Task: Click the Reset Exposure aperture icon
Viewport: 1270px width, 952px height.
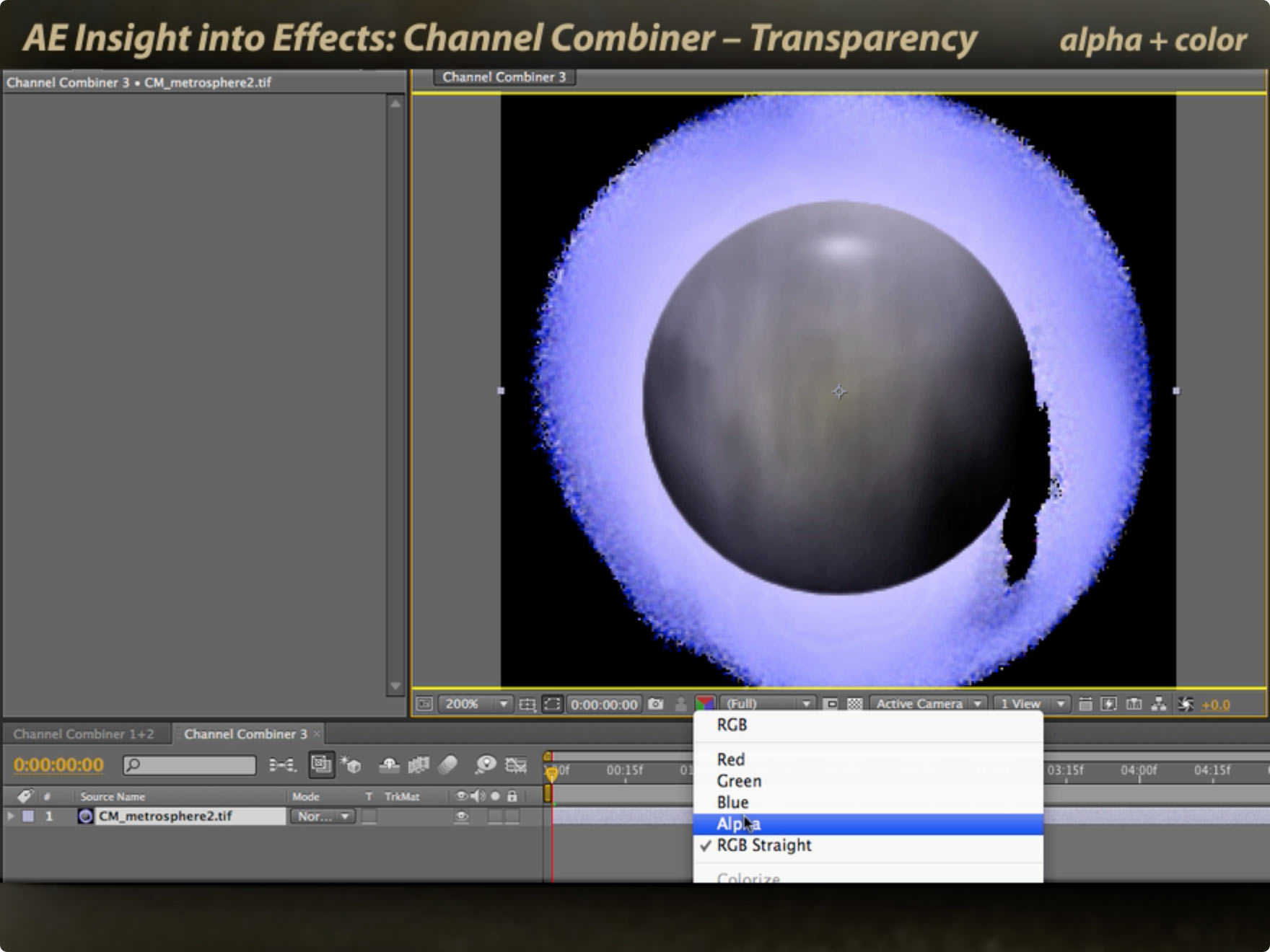Action: pos(1185,704)
